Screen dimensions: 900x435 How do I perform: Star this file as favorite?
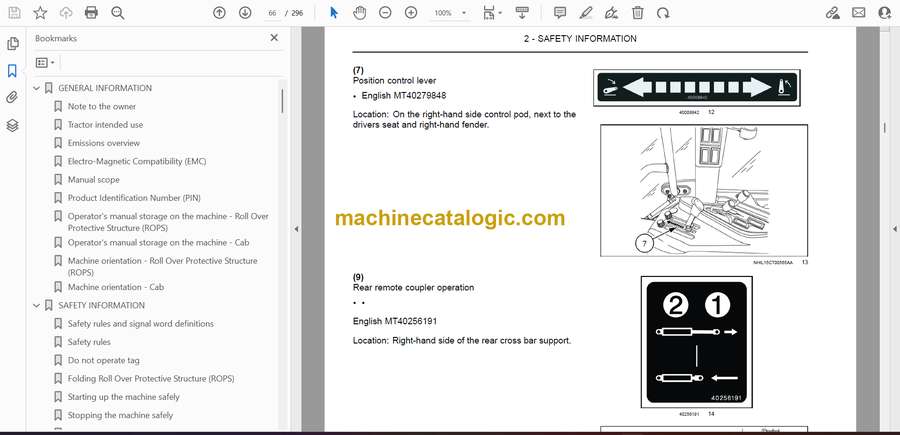click(x=40, y=13)
